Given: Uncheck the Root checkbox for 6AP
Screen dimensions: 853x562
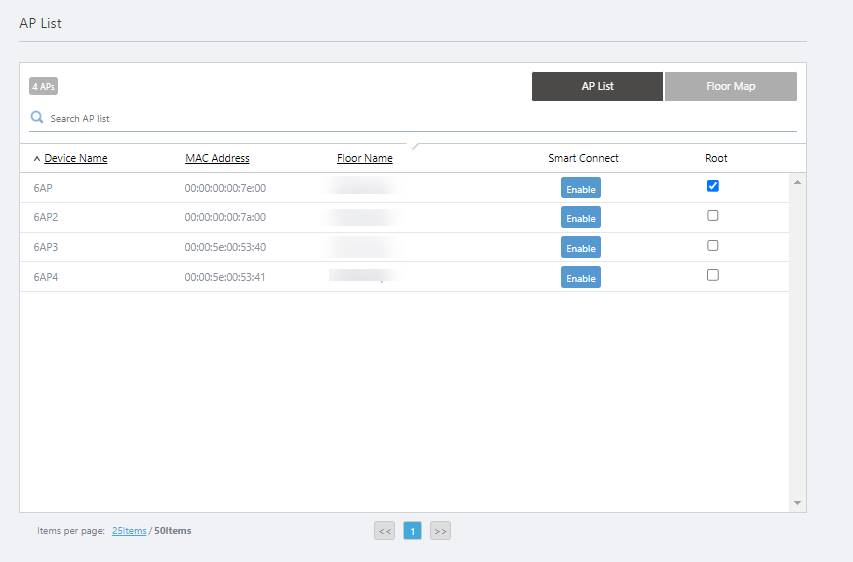Looking at the screenshot, I should 713,186.
